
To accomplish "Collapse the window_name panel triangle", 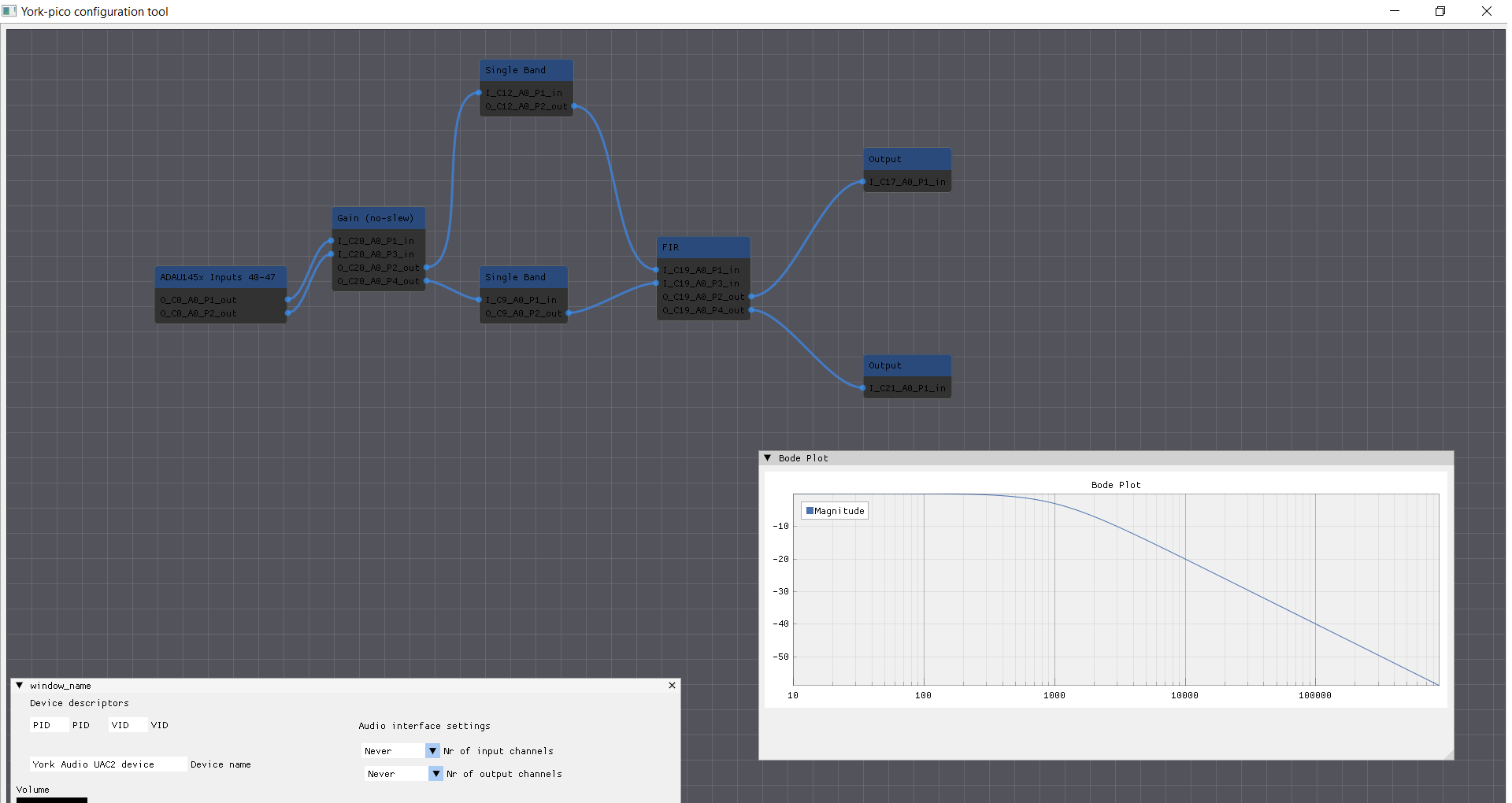I will coord(19,686).
